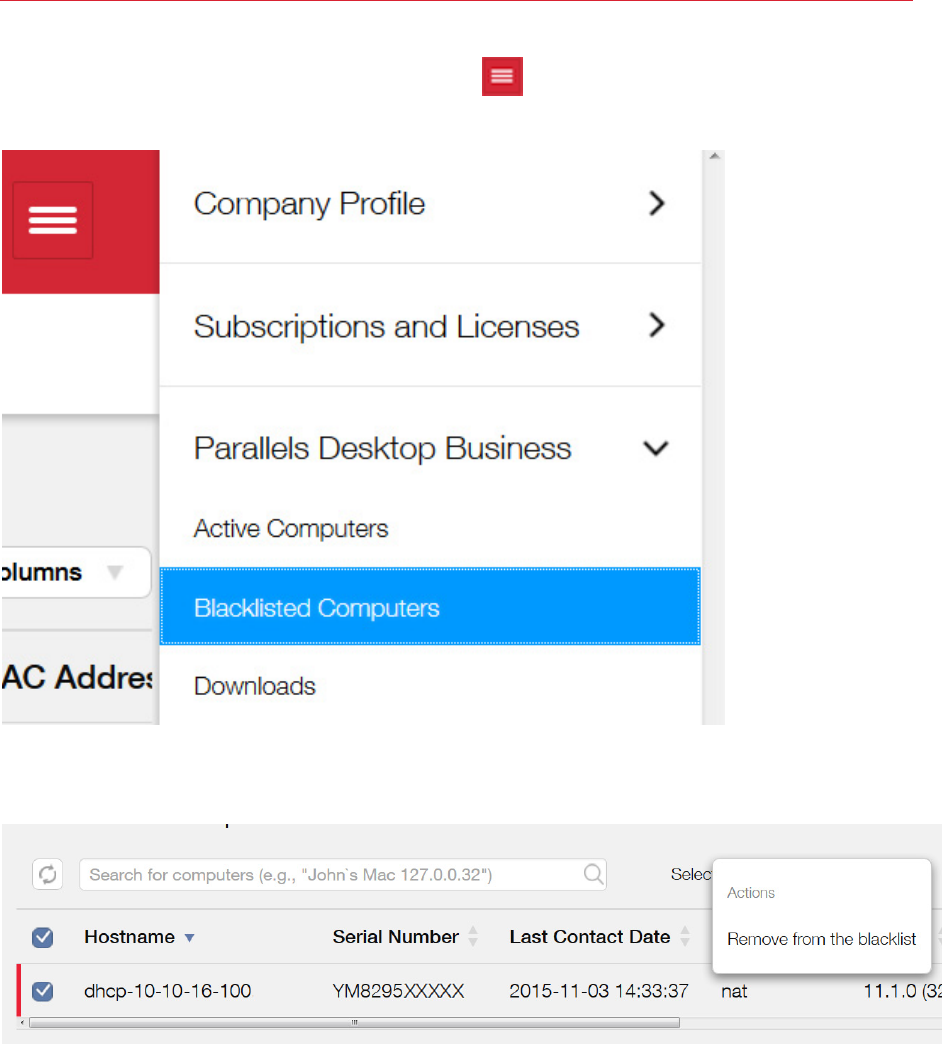Image resolution: width=942 pixels, height=1044 pixels.
Task: Click the Serial Number sort arrows
Action: click(x=473, y=937)
